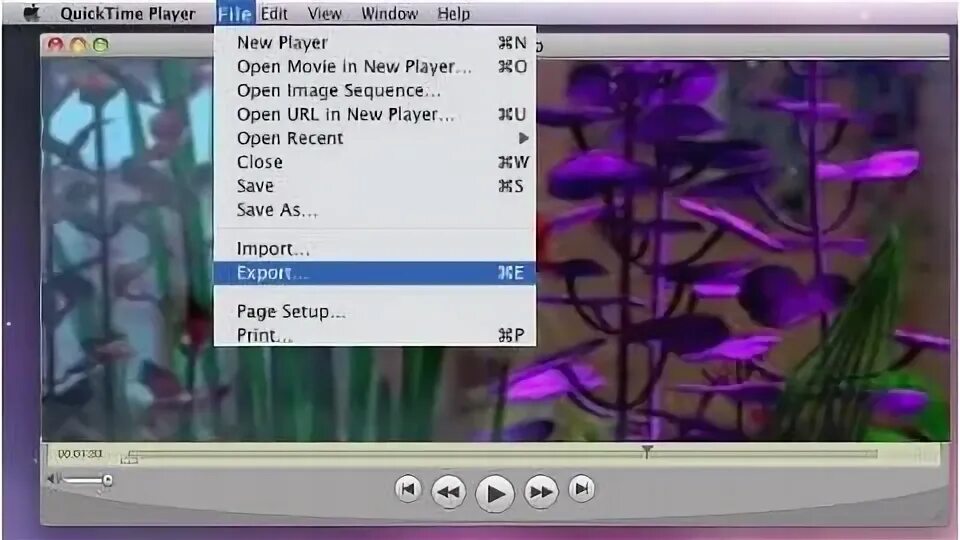This screenshot has height=540, width=960.
Task: Zoom the movie window with green button
Action: click(100, 44)
